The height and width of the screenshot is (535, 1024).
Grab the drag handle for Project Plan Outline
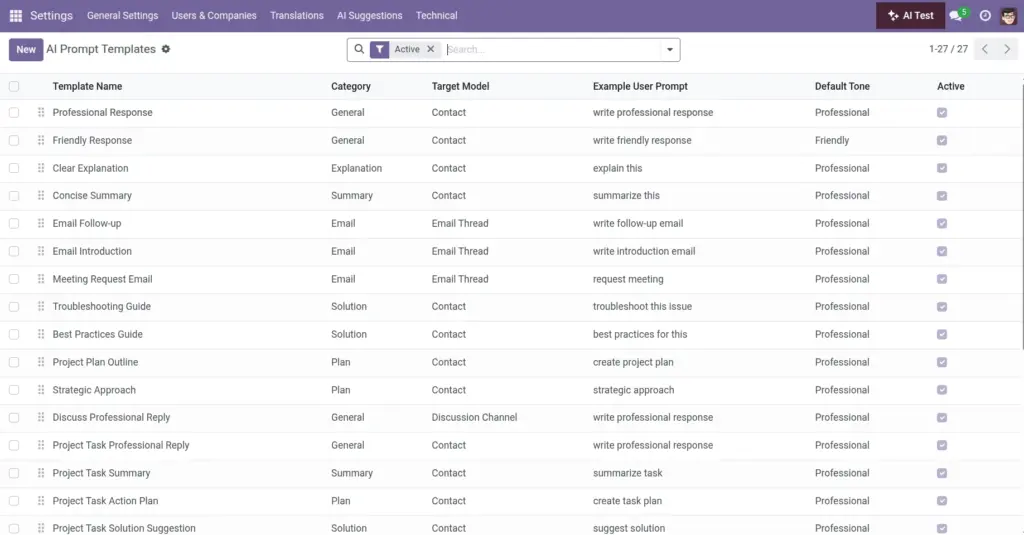[x=41, y=362]
